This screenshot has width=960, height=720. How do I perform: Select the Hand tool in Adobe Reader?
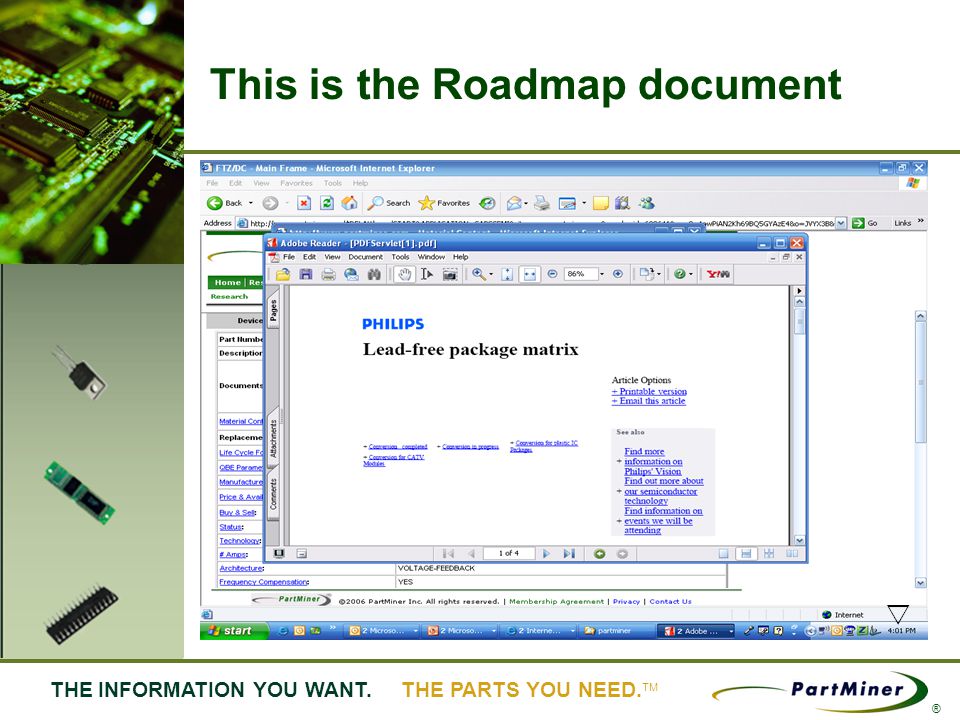point(404,274)
